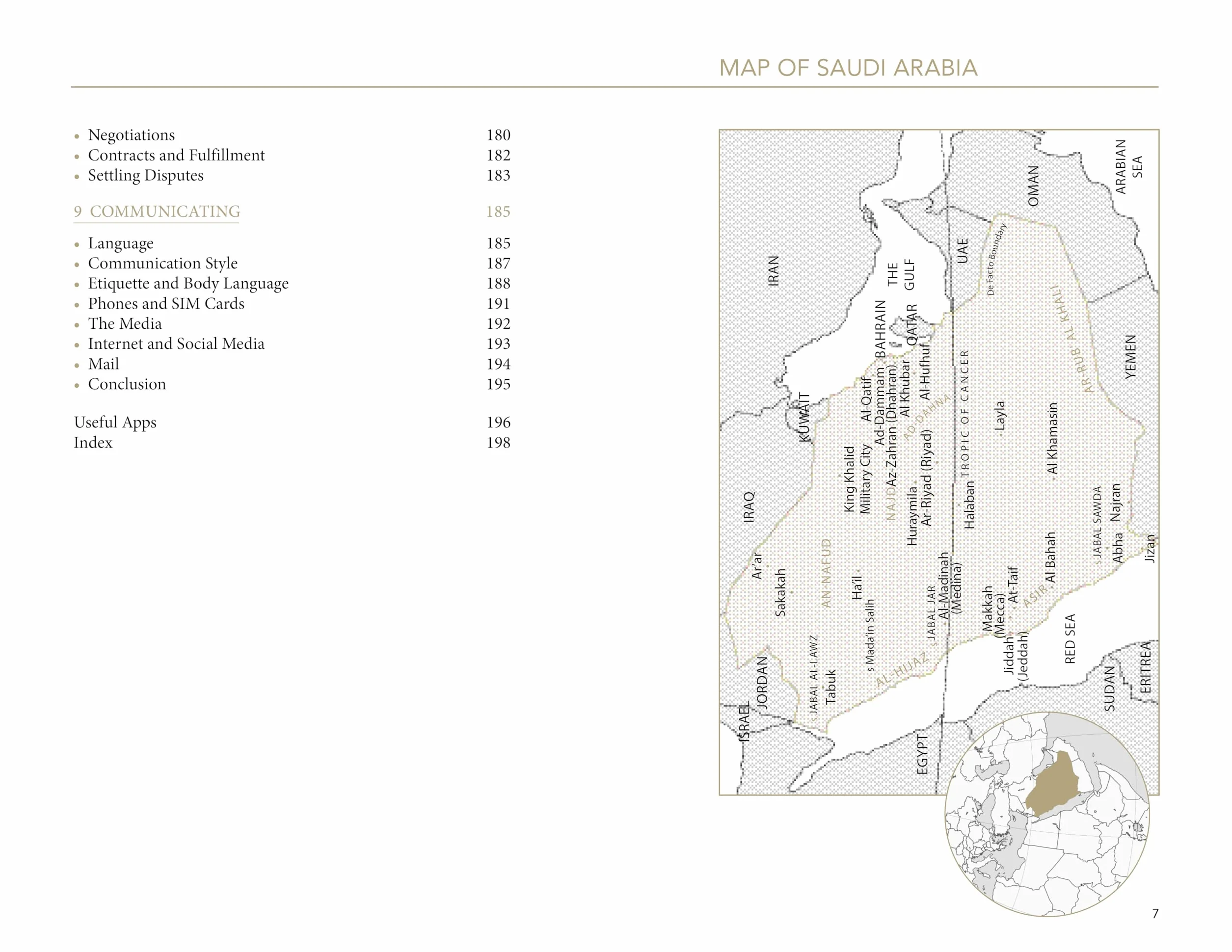Viewport: 1232px width, 952px height.
Task: Select the Negotiations contents entry
Action: click(x=131, y=135)
